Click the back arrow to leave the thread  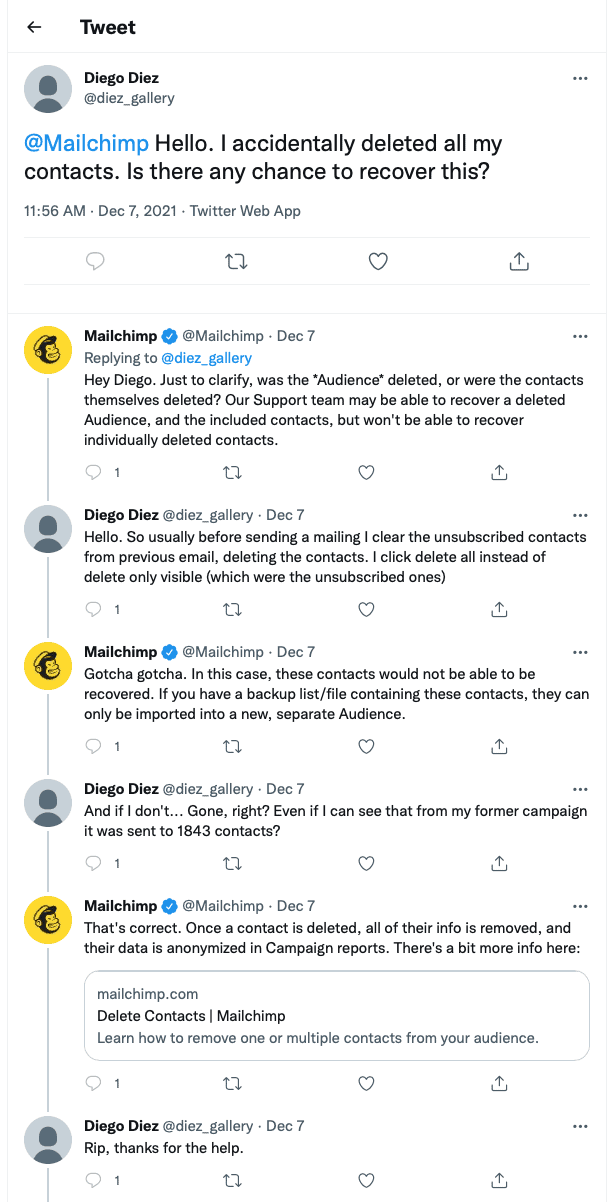[x=33, y=27]
